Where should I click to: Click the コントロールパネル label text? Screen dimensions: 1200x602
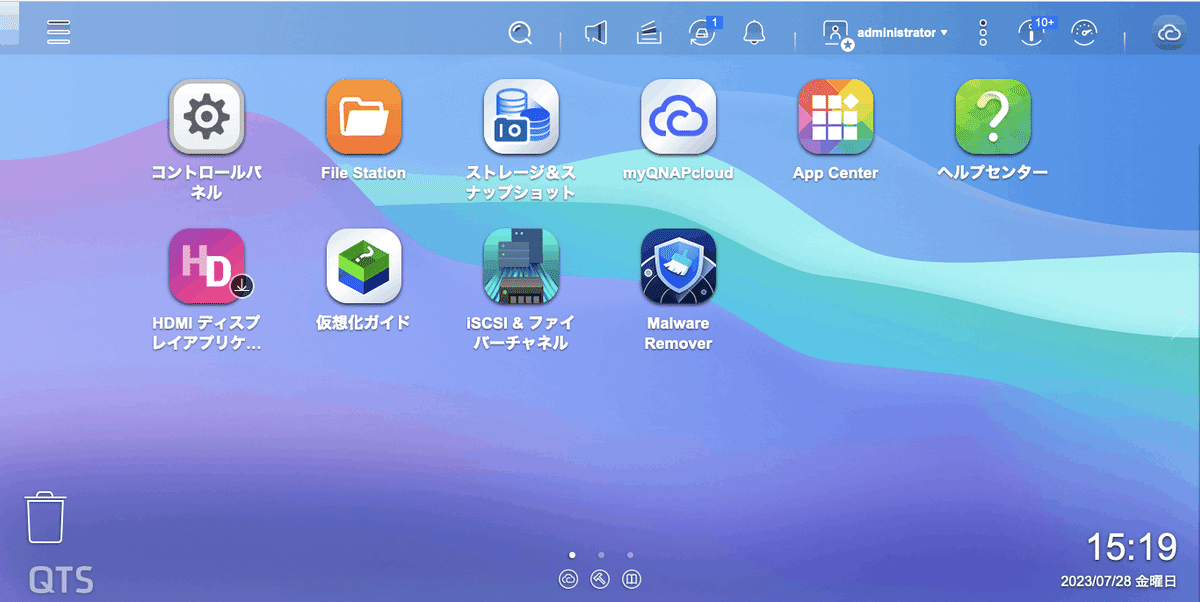pos(207,183)
